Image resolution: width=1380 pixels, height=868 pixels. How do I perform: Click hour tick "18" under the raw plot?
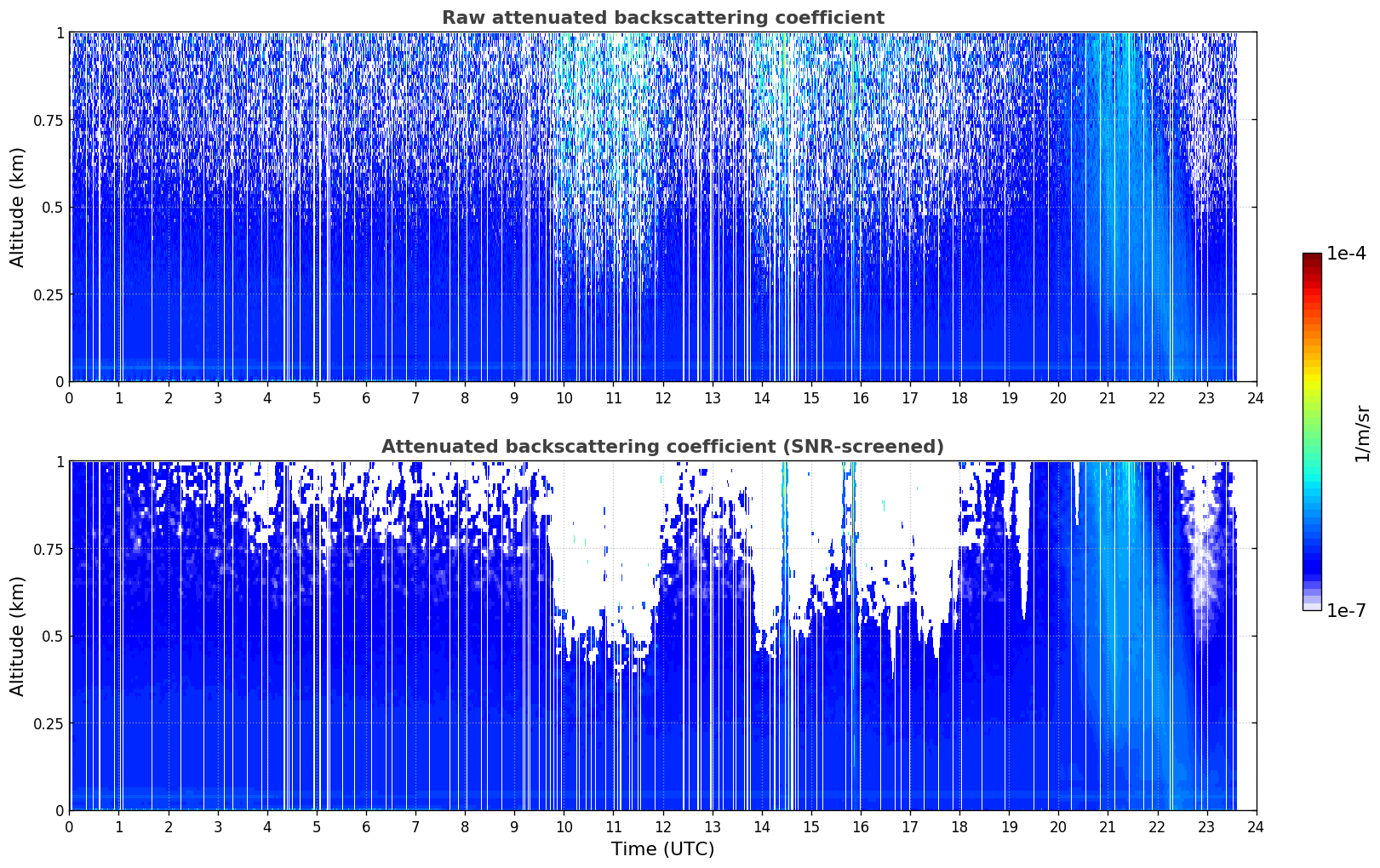pyautogui.click(x=959, y=397)
